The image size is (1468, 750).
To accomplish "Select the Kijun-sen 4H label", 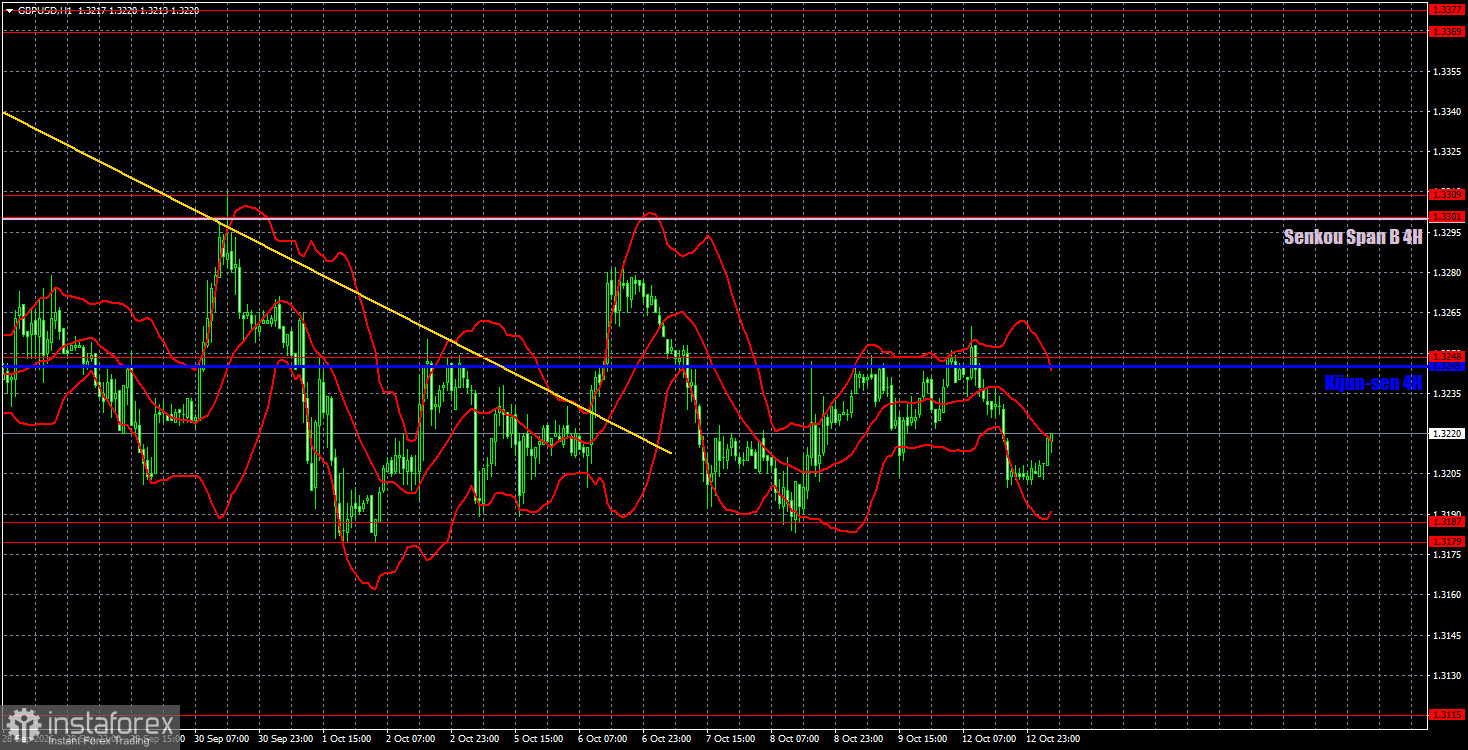I will (x=1373, y=382).
